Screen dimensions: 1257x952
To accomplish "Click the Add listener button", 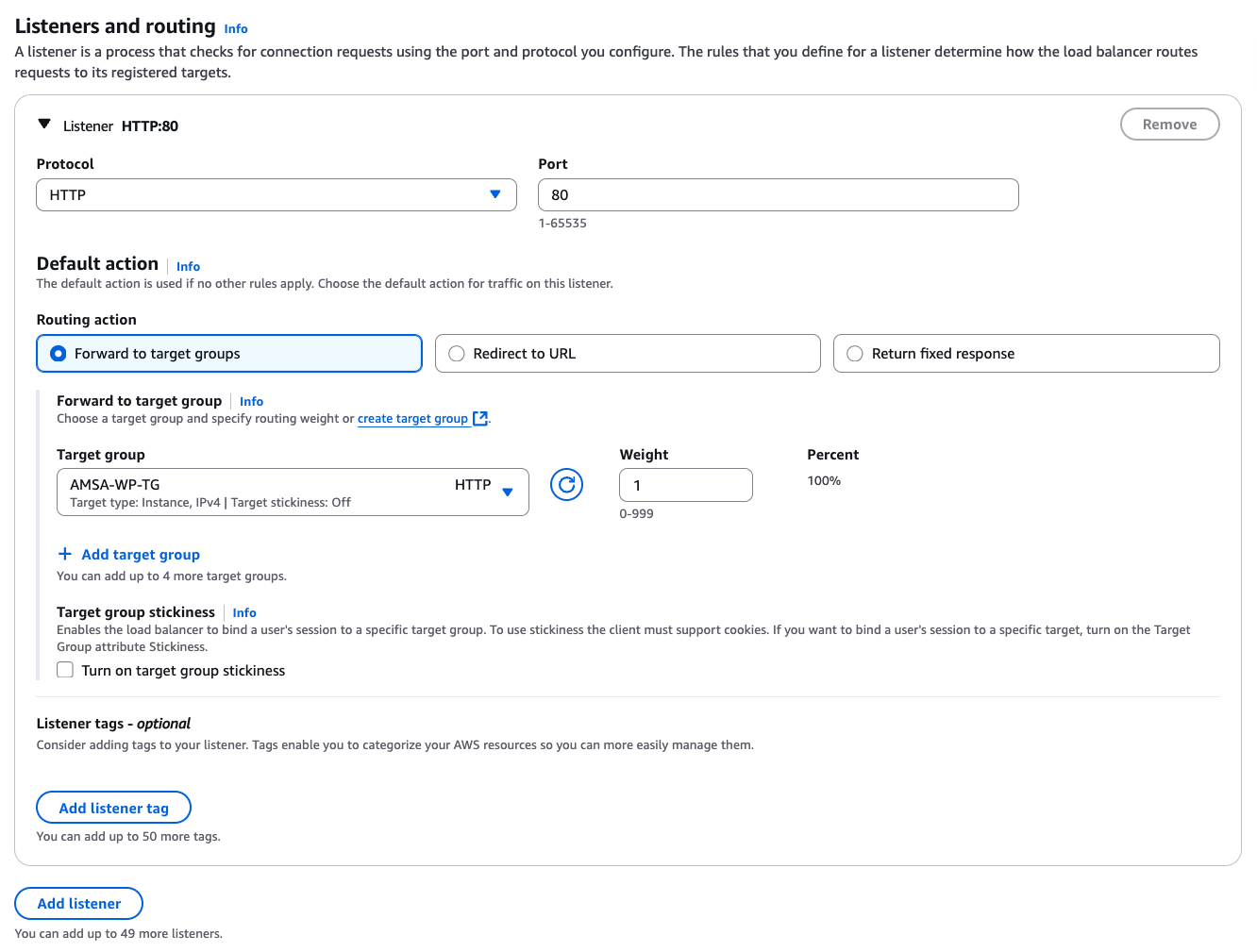I will click(79, 904).
